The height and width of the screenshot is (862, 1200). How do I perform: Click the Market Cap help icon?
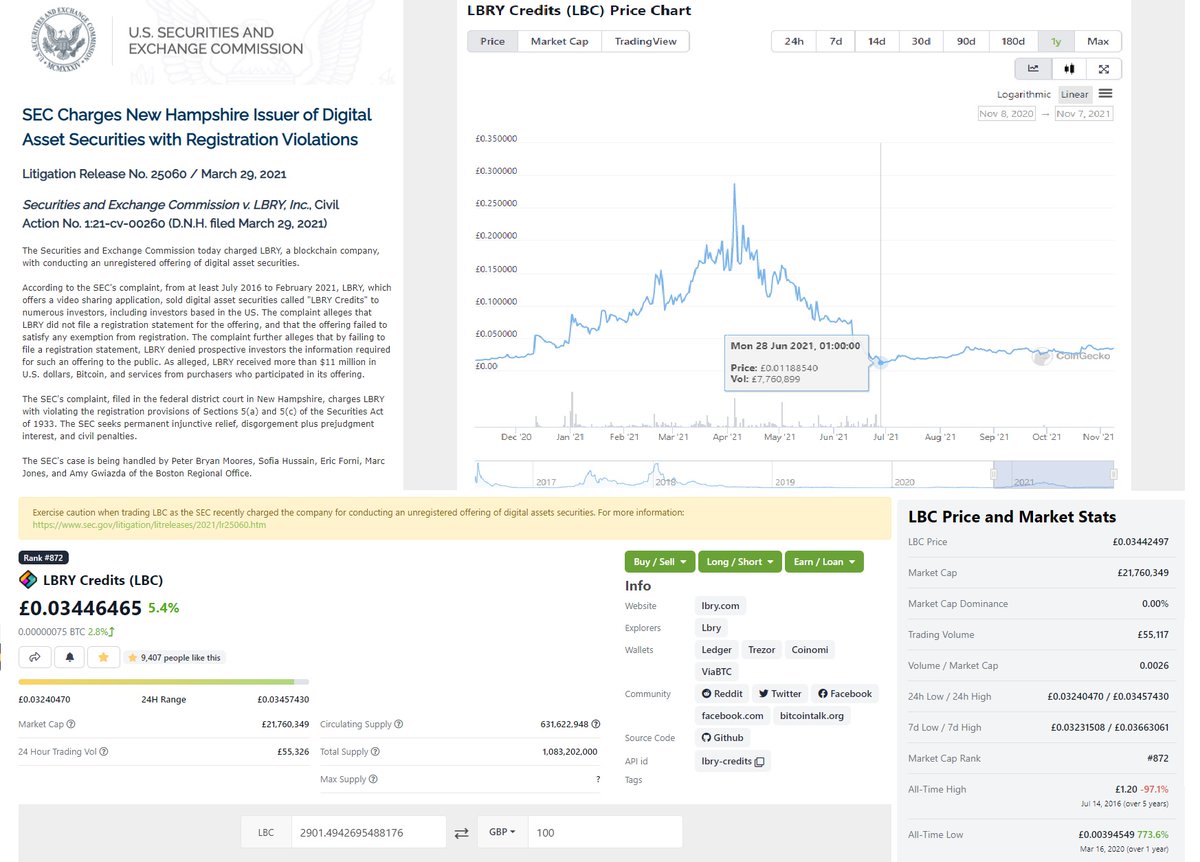click(x=71, y=724)
